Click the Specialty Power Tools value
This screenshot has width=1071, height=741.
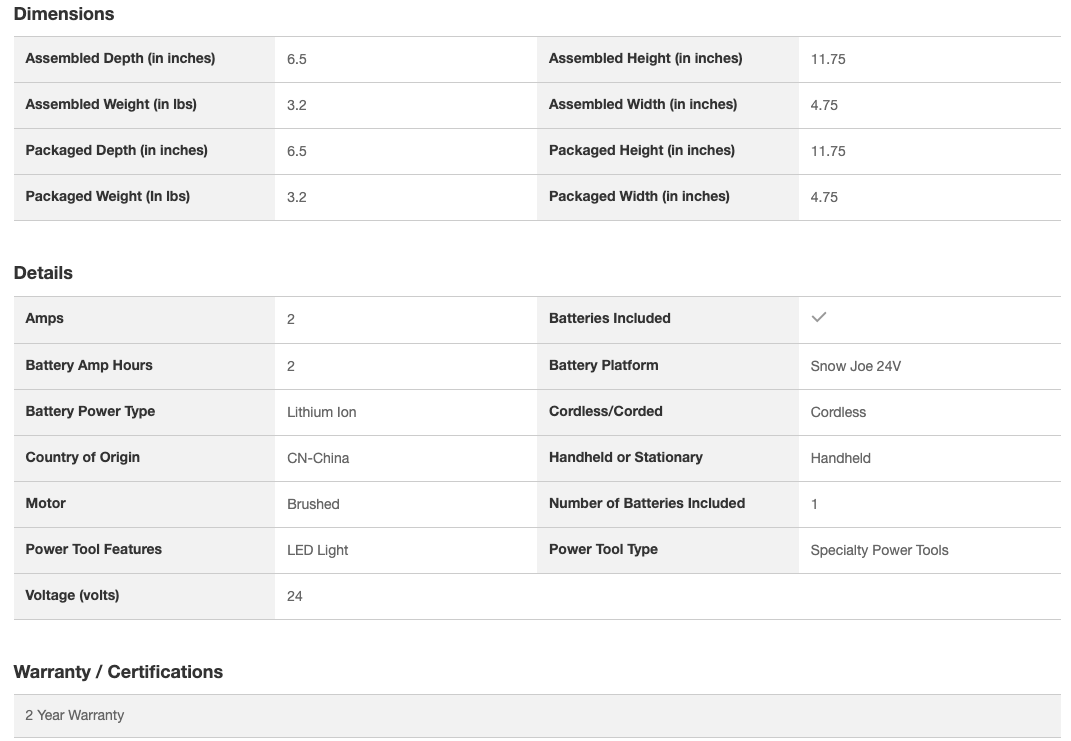click(879, 550)
